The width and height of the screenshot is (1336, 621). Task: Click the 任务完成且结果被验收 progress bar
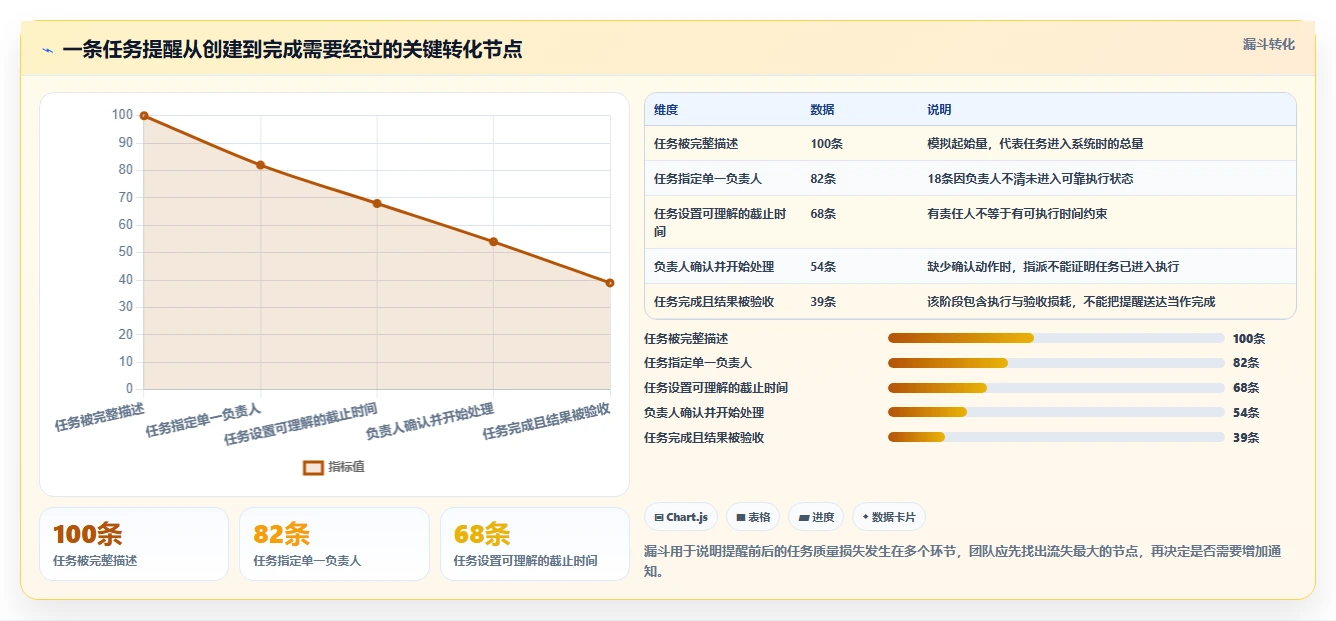click(x=1056, y=437)
